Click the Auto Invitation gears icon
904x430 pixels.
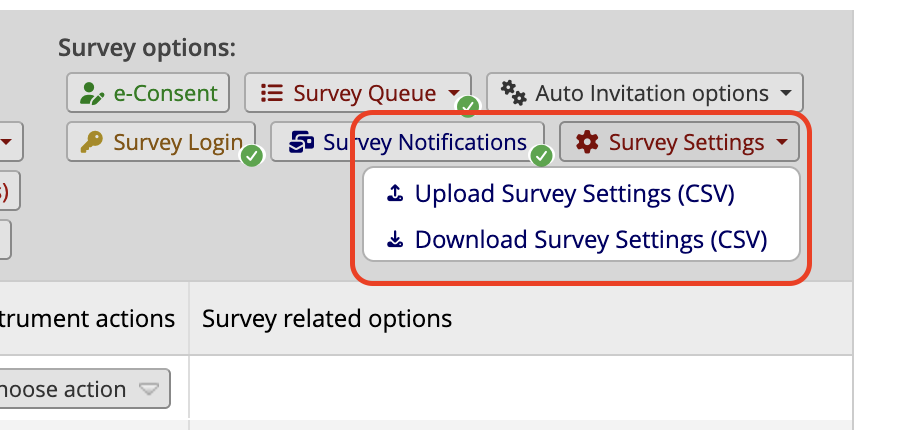pyautogui.click(x=513, y=93)
